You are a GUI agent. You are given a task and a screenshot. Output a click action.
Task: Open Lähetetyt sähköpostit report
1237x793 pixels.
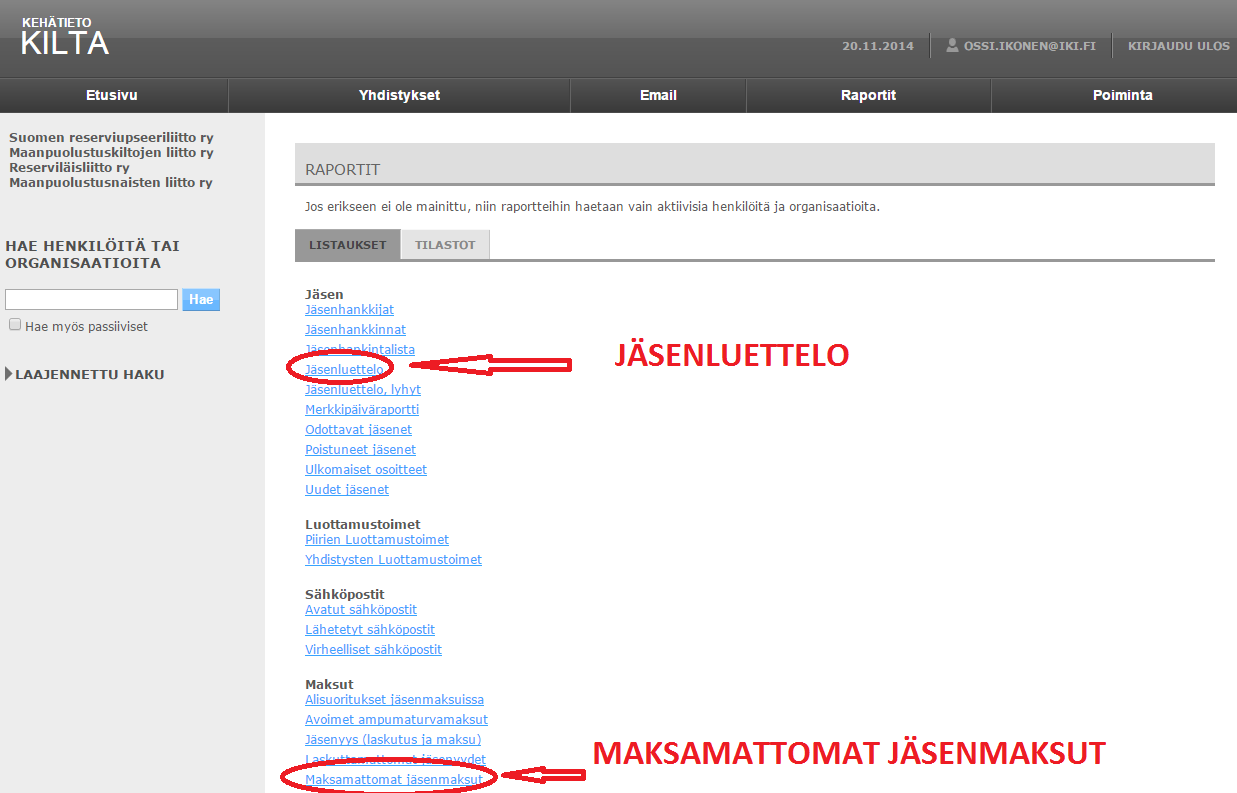[x=370, y=630]
